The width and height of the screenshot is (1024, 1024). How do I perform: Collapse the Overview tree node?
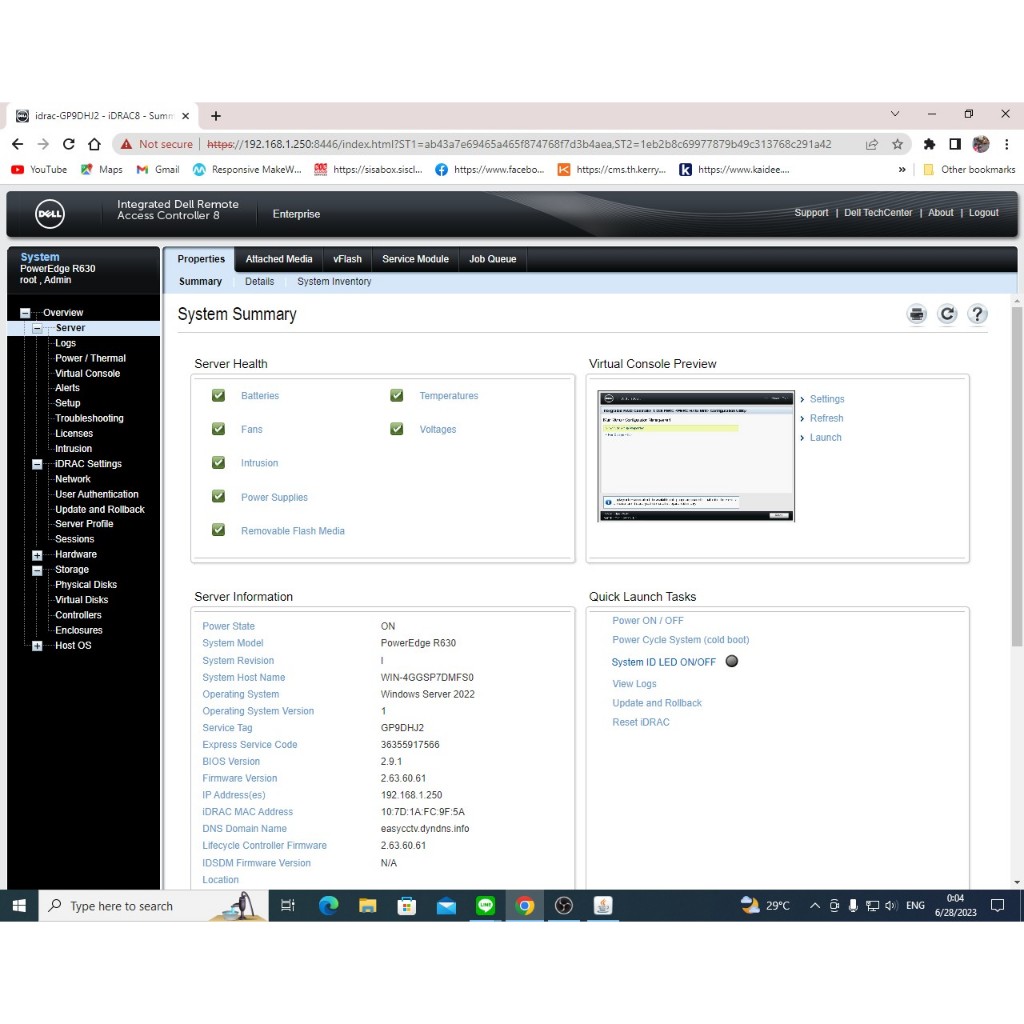tap(26, 313)
